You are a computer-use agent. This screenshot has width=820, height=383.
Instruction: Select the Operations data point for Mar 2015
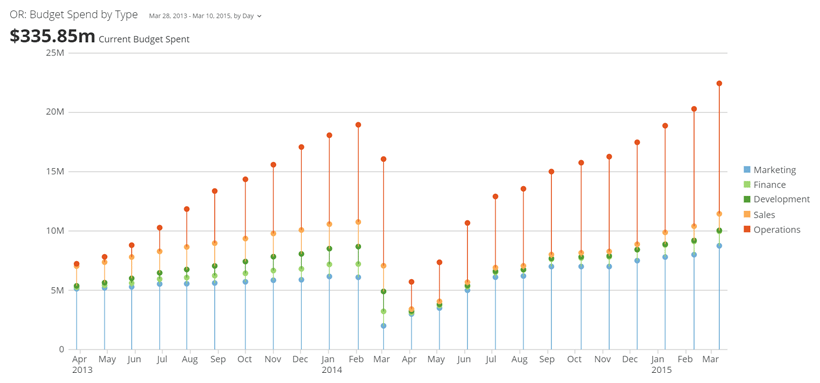(x=719, y=83)
